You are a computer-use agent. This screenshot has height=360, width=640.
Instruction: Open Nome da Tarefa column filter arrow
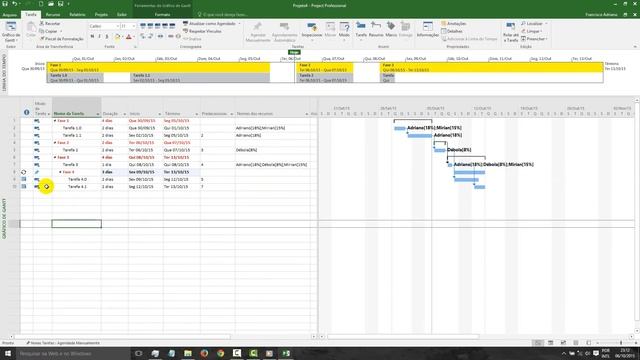coord(98,114)
